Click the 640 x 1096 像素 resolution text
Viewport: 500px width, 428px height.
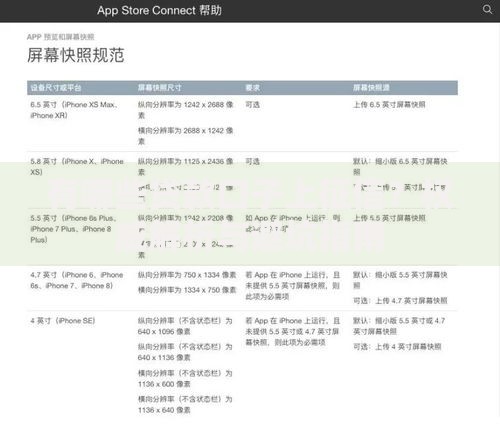pos(164,332)
